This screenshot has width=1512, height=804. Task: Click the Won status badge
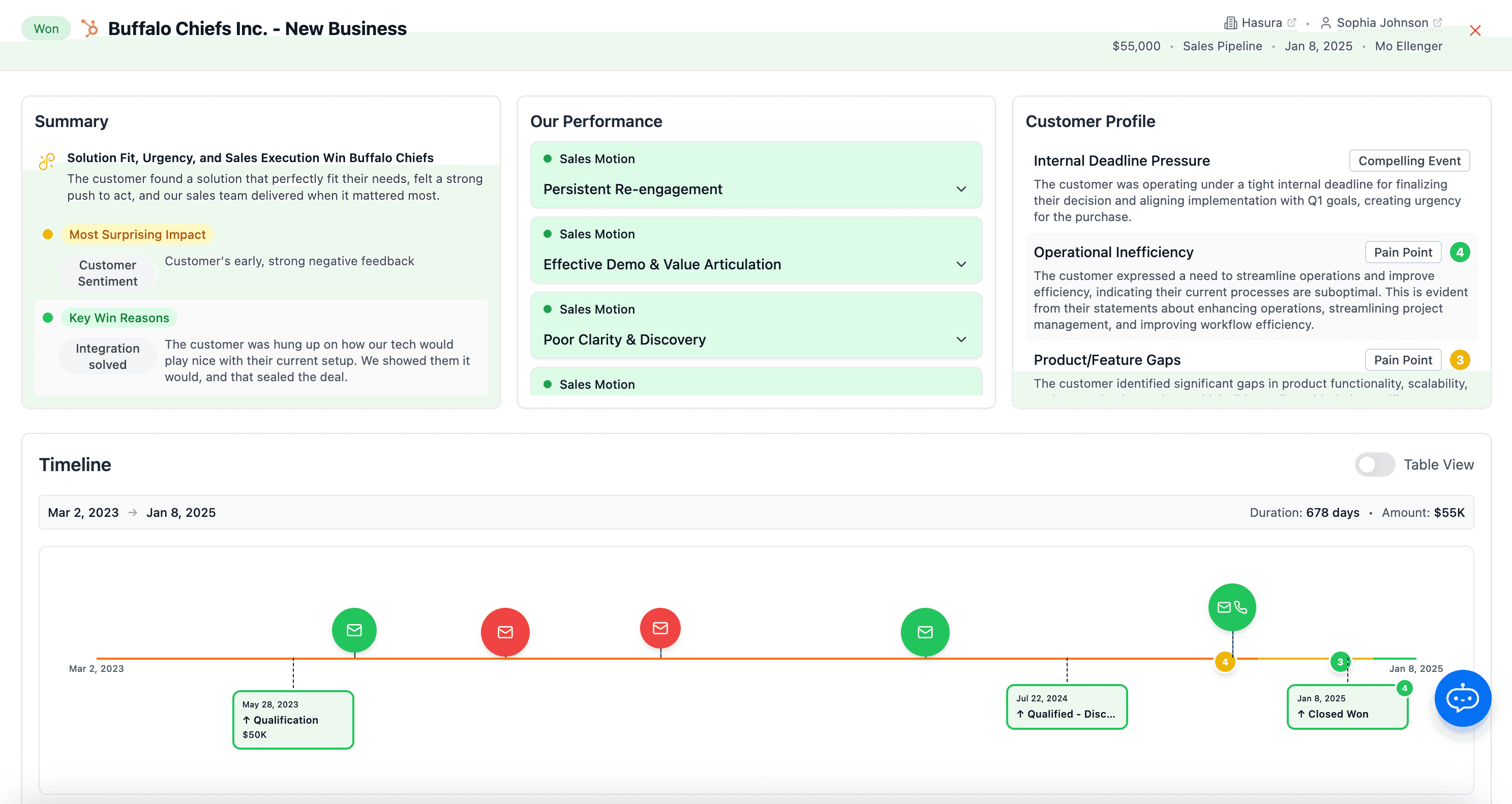click(x=46, y=28)
